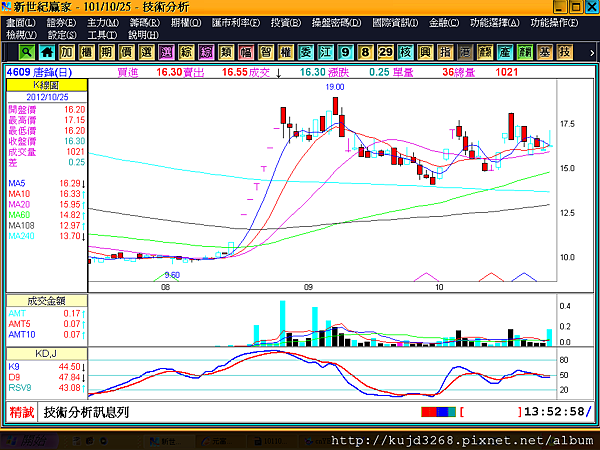The image size is (600, 450).
Task: Open the 期權(O) menu
Action: coord(186,23)
